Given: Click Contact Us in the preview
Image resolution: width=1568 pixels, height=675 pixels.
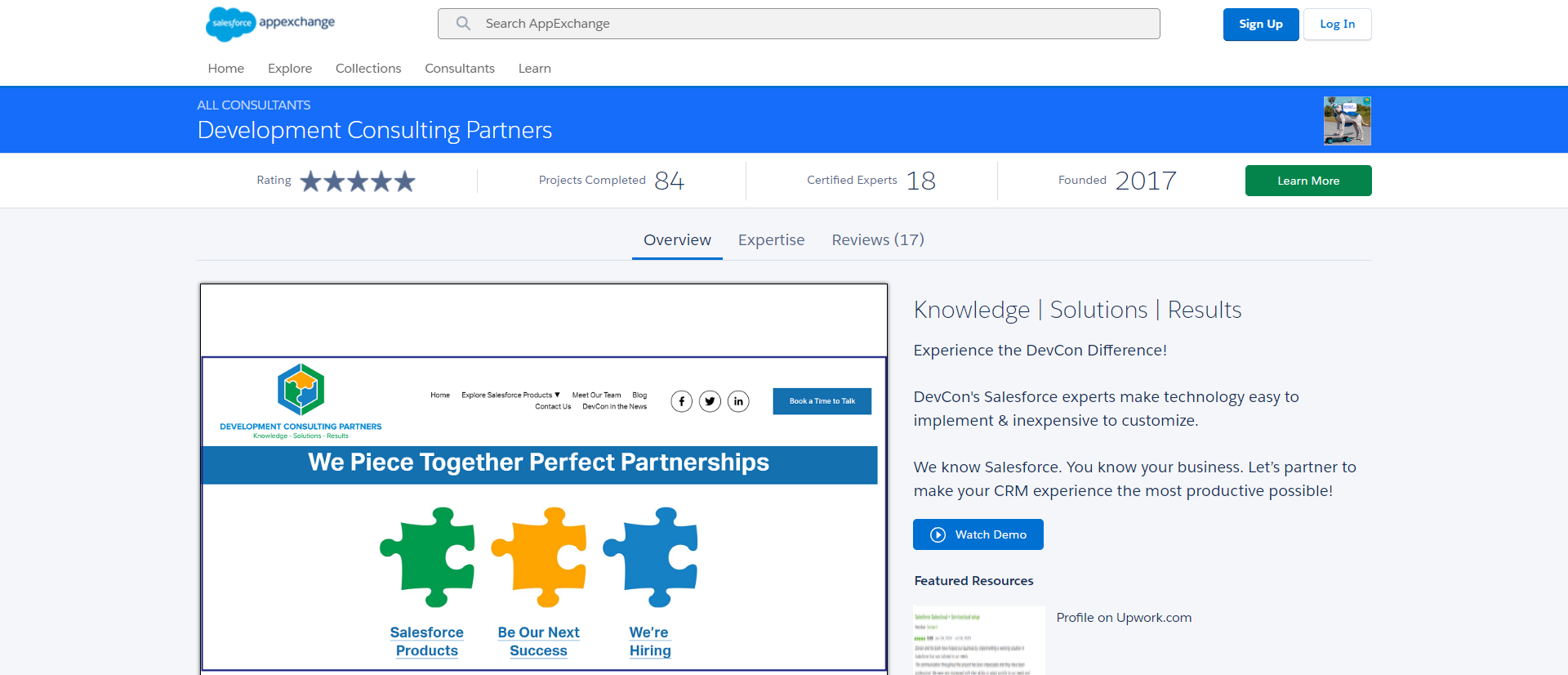Looking at the screenshot, I should point(553,407).
